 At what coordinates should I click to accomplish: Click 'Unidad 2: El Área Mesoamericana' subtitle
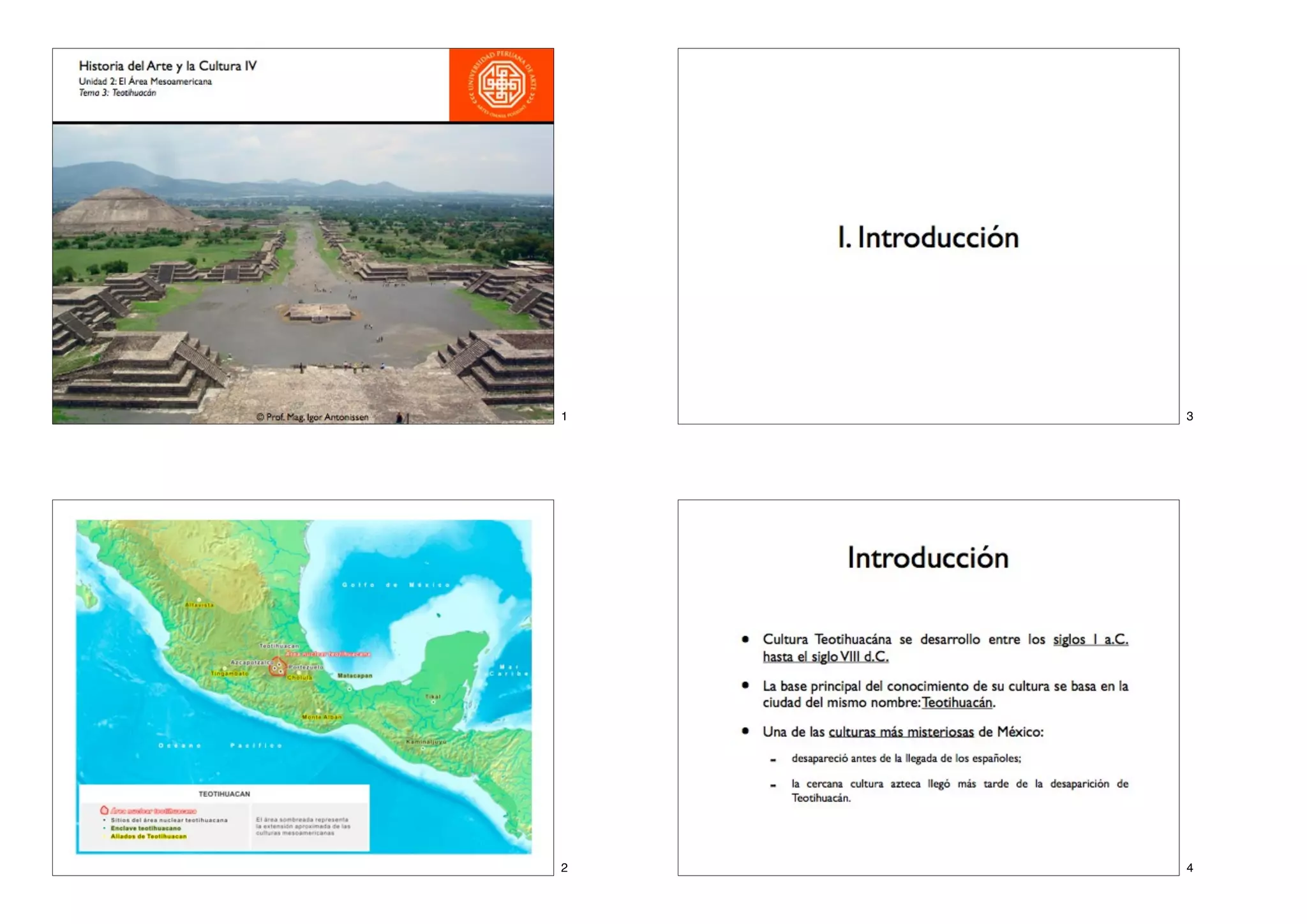[x=146, y=81]
